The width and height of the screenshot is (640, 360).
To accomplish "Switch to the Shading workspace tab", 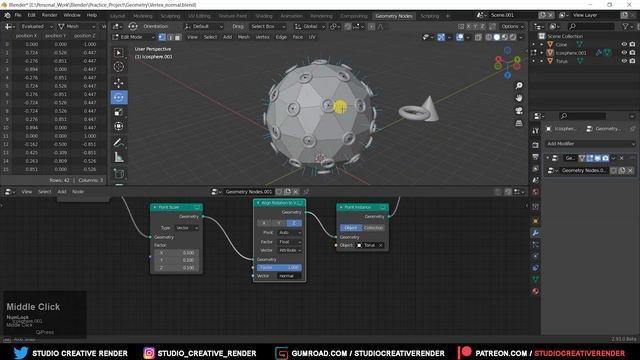I will coord(264,16).
